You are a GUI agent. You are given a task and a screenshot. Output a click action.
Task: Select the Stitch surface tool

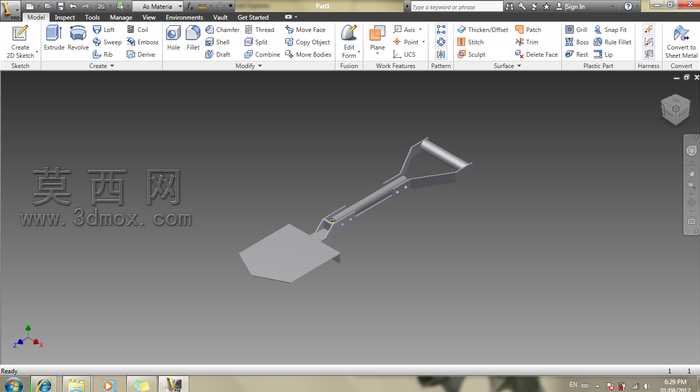471,42
